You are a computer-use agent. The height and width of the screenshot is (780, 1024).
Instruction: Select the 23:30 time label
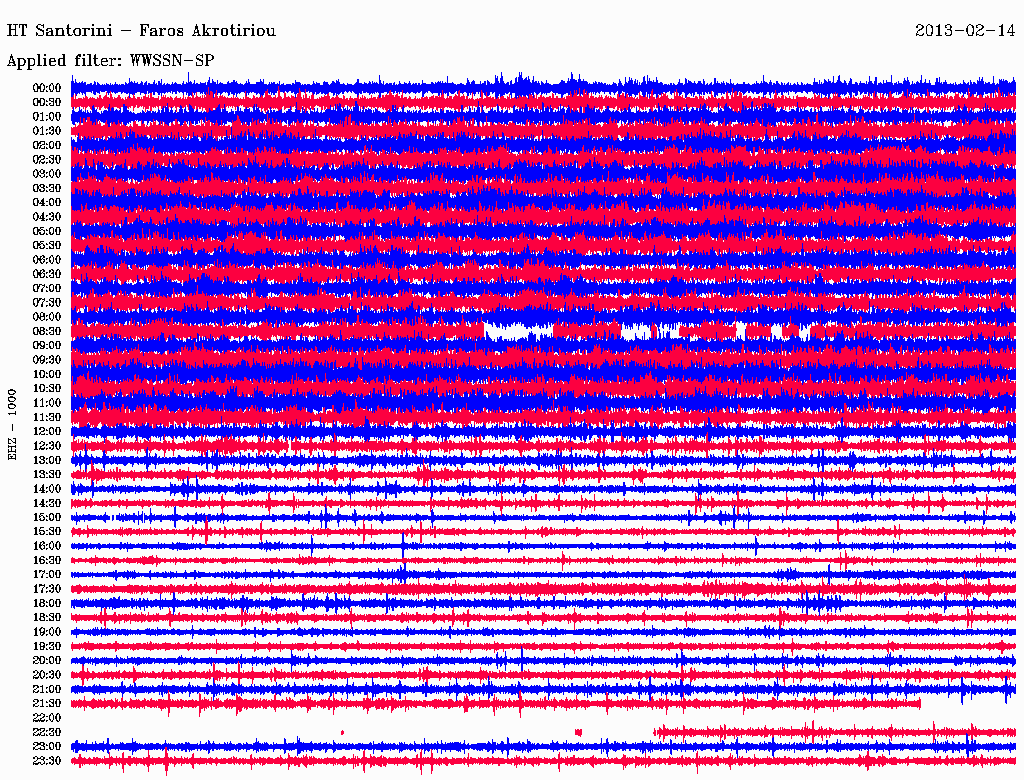[x=47, y=761]
